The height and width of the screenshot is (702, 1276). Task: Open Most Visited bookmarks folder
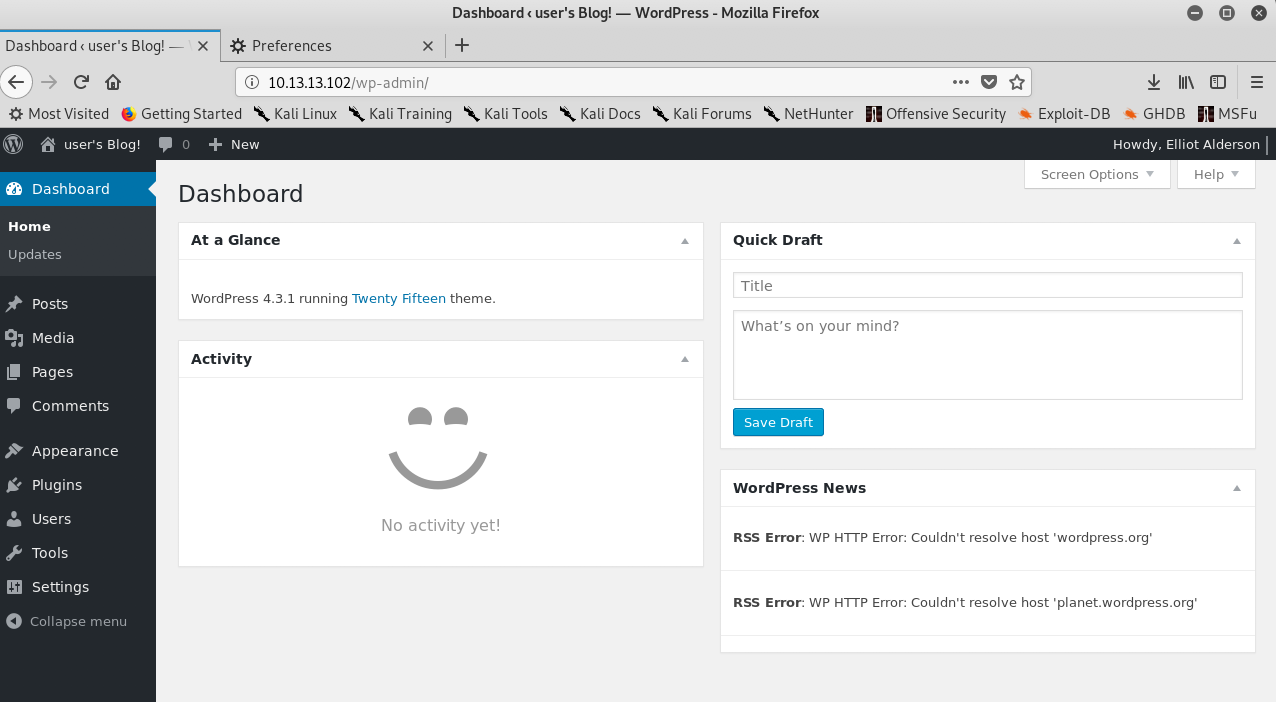pos(59,114)
